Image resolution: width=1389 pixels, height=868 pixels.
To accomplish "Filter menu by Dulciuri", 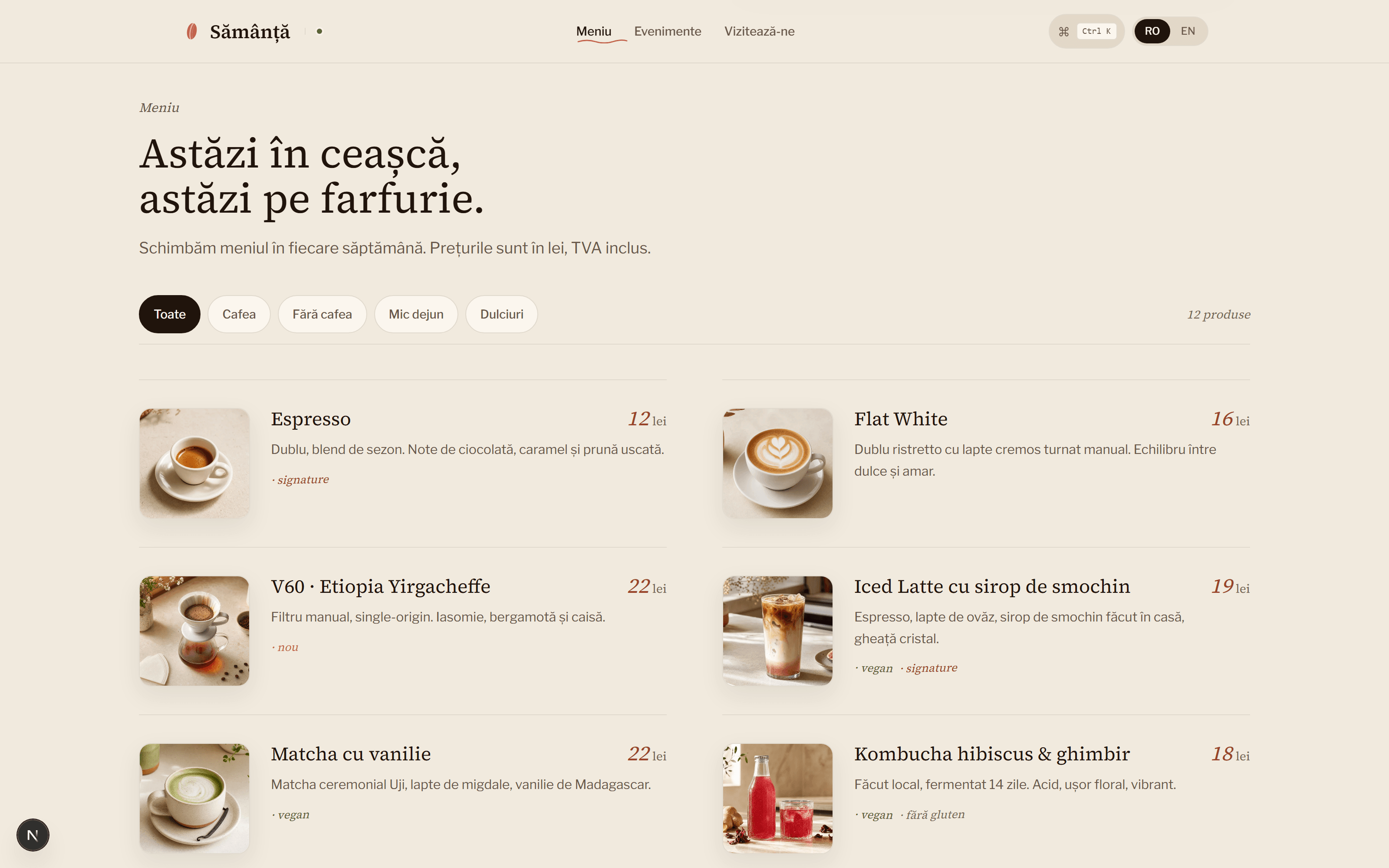I will point(502,314).
